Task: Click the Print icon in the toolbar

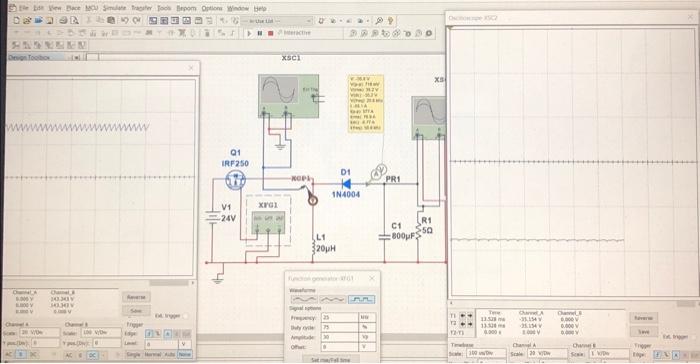Action: 63,20
